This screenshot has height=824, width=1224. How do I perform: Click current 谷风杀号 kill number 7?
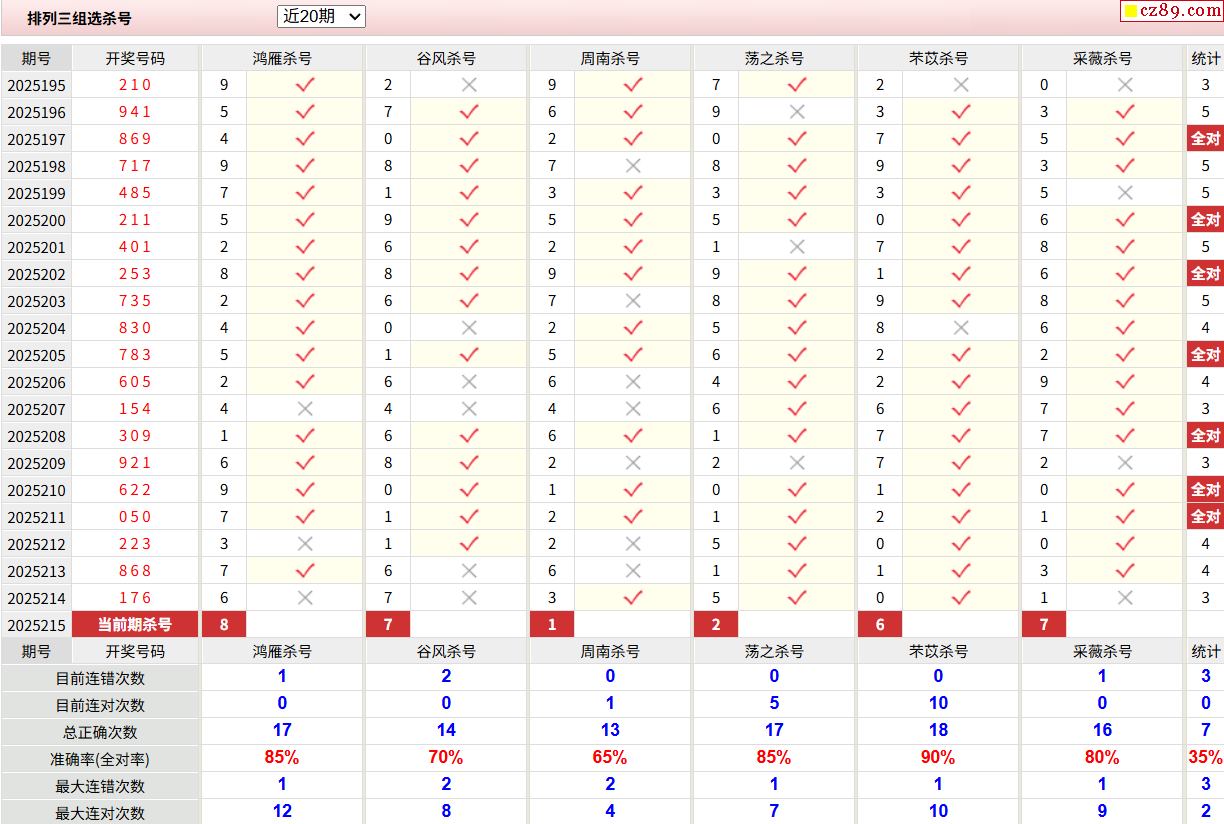[x=388, y=625]
